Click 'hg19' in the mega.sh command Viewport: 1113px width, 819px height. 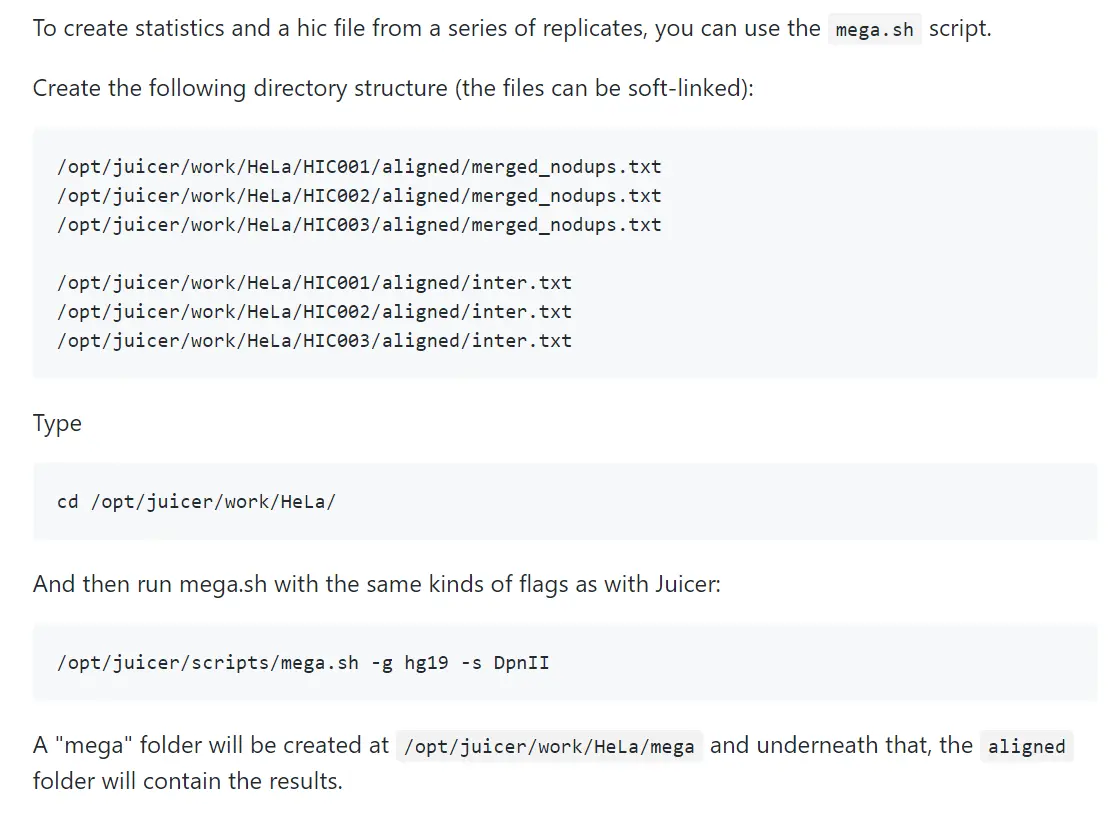[426, 663]
